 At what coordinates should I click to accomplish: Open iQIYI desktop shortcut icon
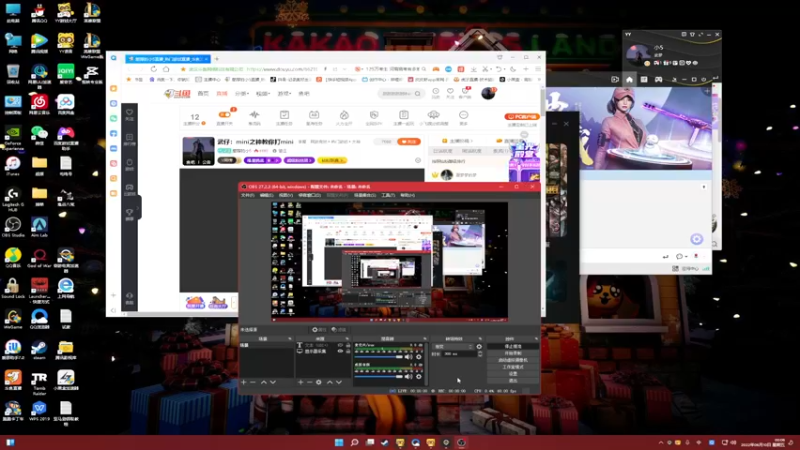(66, 71)
